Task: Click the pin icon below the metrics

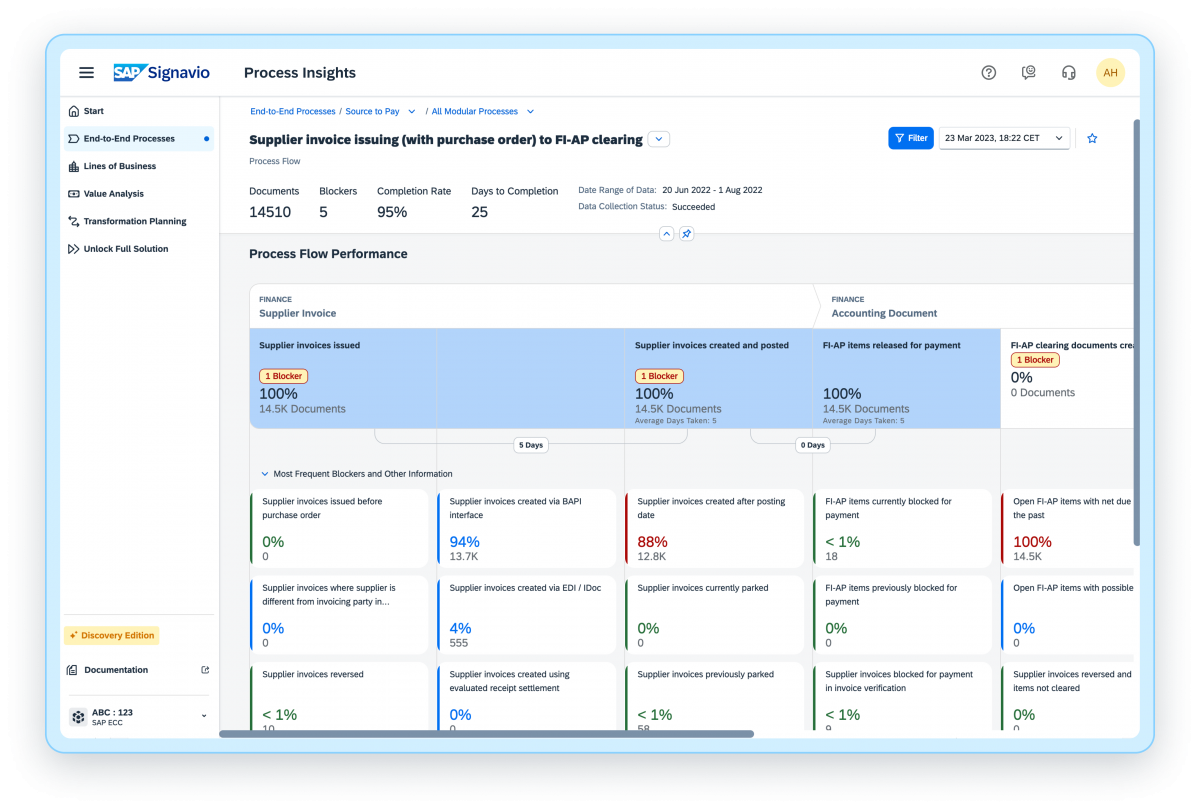Action: 686,233
